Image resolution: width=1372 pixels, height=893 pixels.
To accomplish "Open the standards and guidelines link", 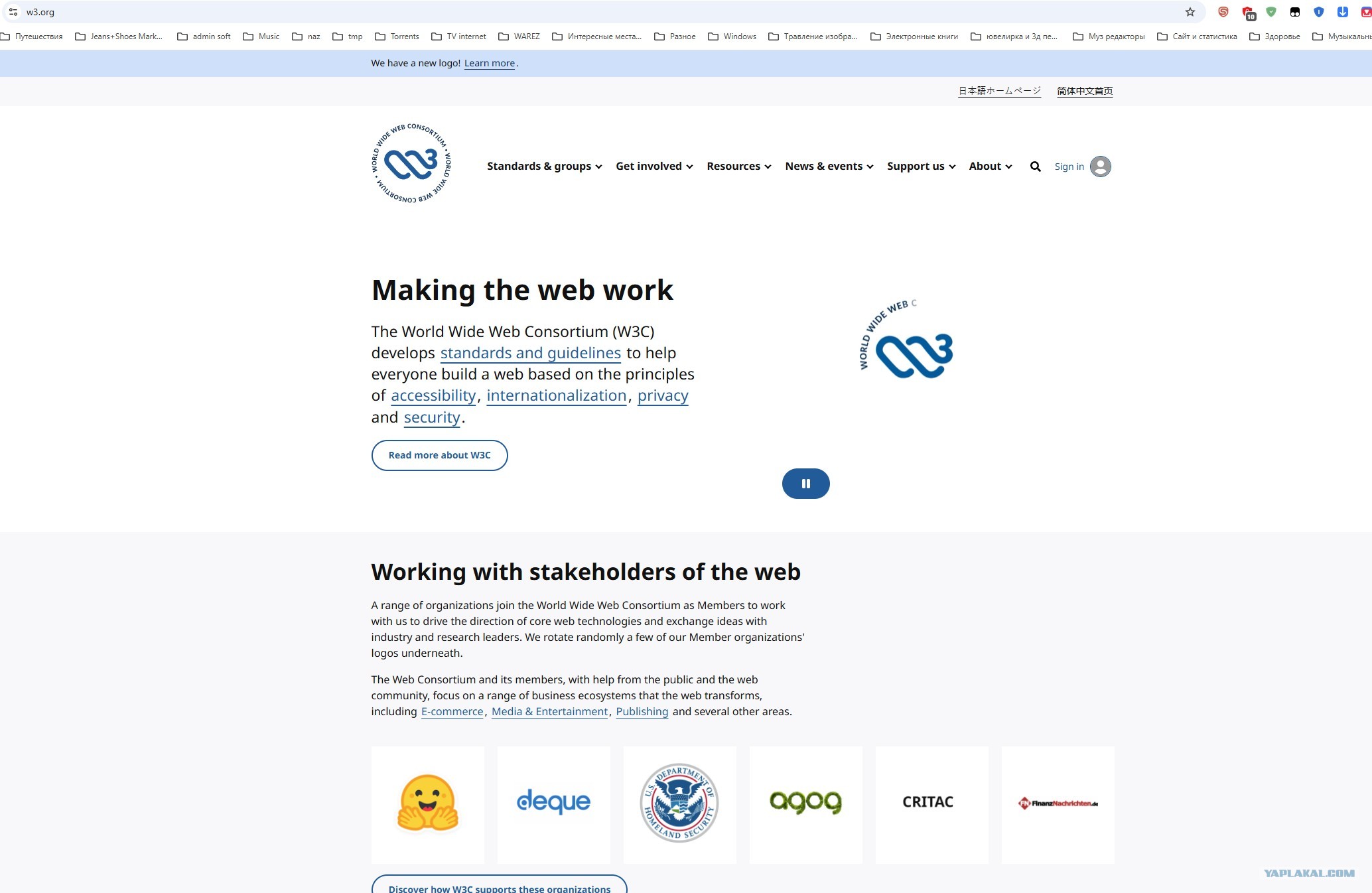I will pyautogui.click(x=530, y=353).
